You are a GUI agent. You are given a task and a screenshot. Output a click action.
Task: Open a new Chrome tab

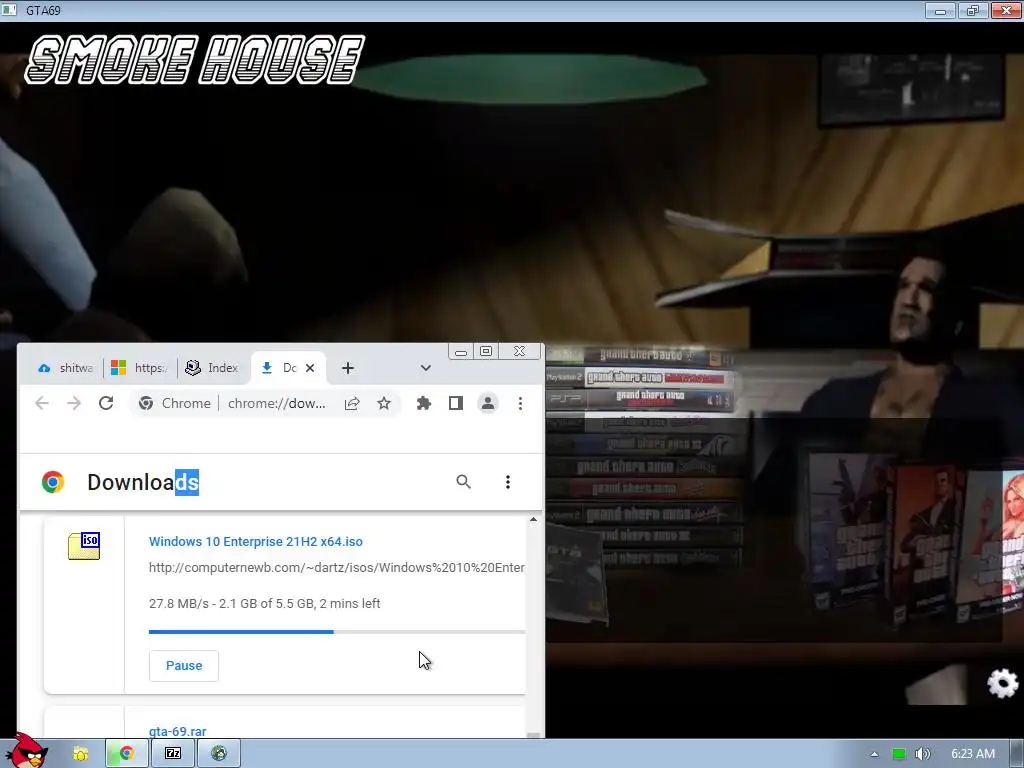348,368
